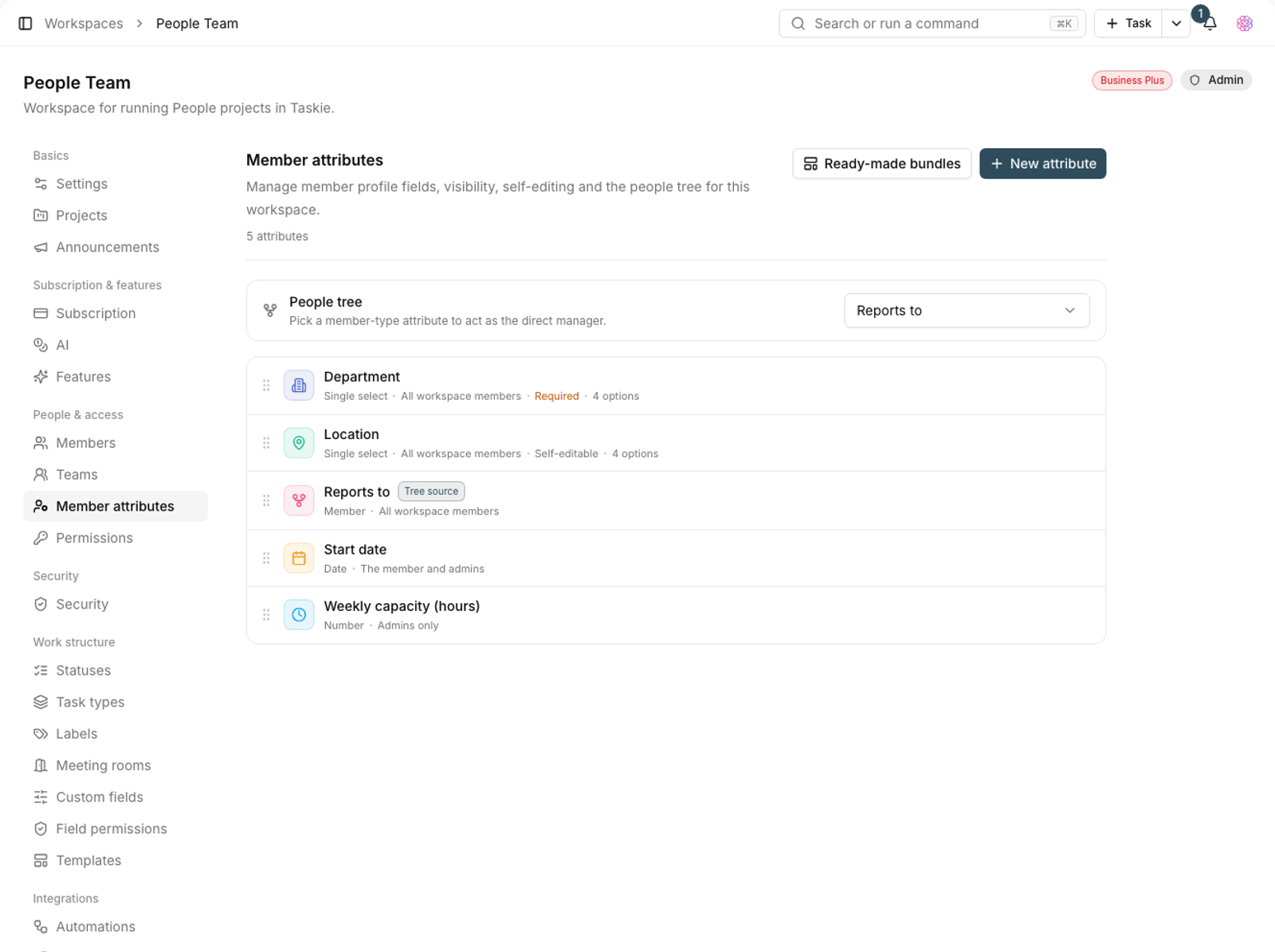Screen dimensions: 1275x952
Task: Open AI settings in sidebar
Action: [116, 345]
